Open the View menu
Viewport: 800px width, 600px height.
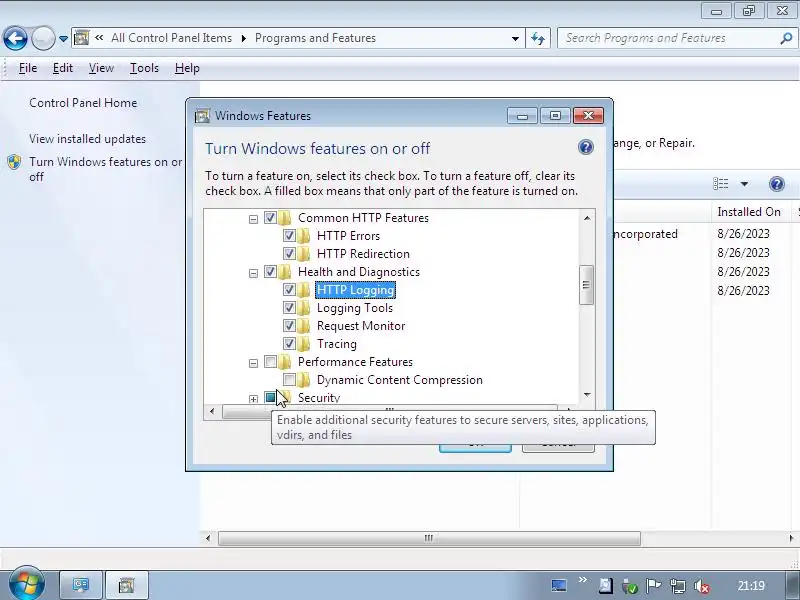tap(101, 68)
